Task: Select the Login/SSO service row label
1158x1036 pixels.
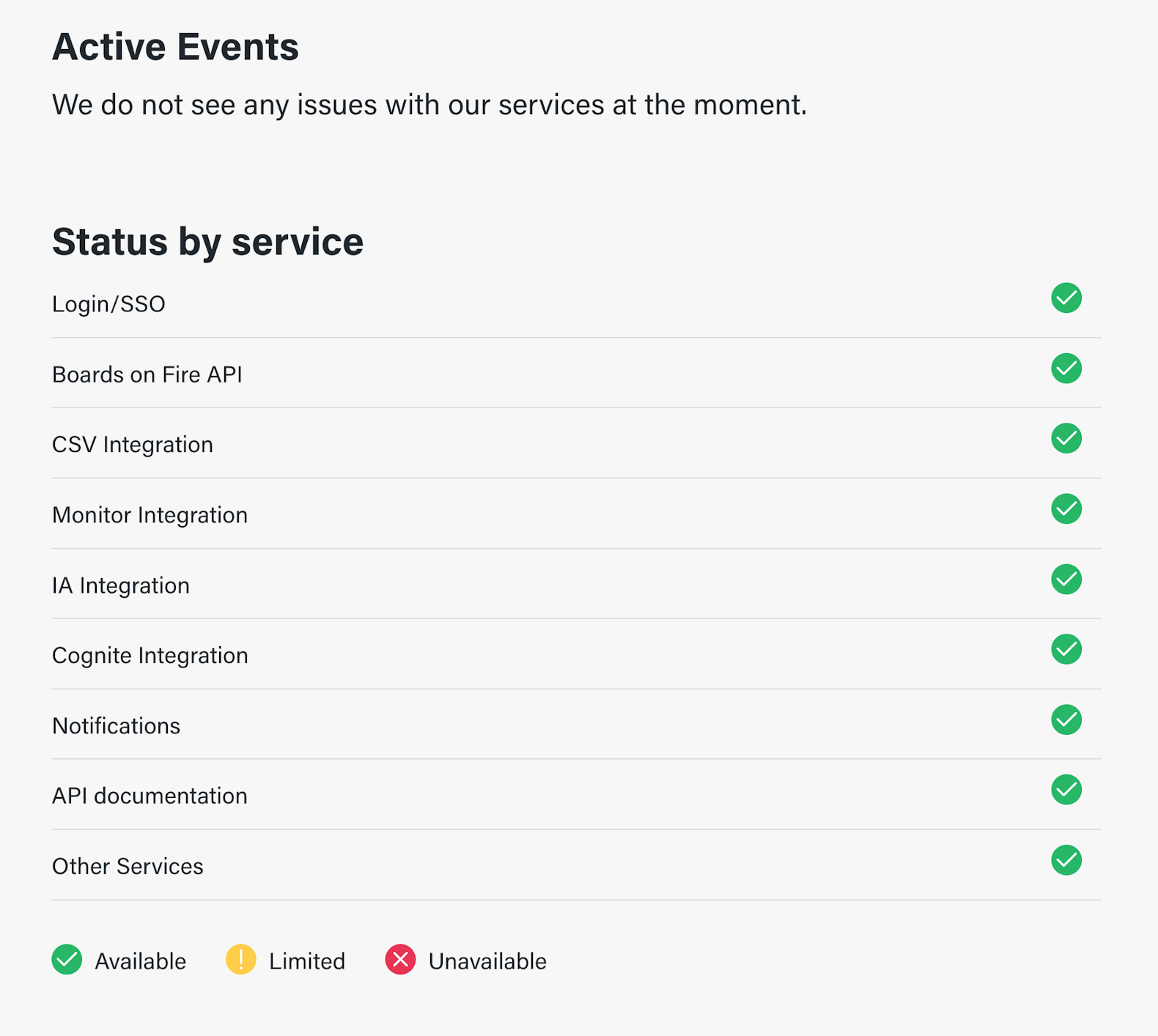Action: (108, 304)
